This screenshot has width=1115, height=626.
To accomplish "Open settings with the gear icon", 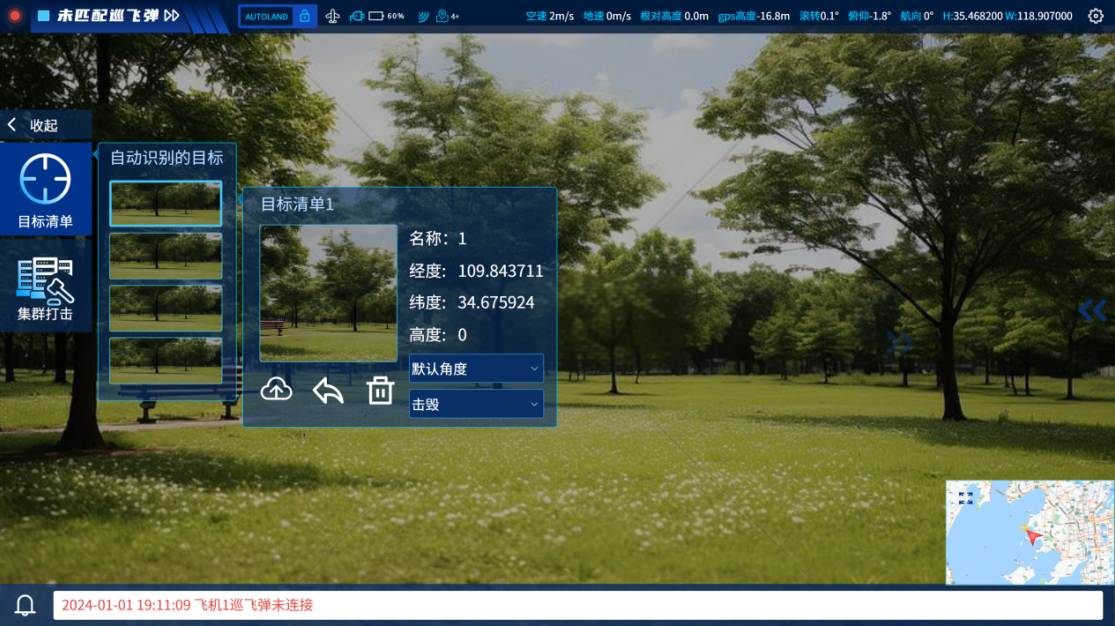I will click(1095, 16).
